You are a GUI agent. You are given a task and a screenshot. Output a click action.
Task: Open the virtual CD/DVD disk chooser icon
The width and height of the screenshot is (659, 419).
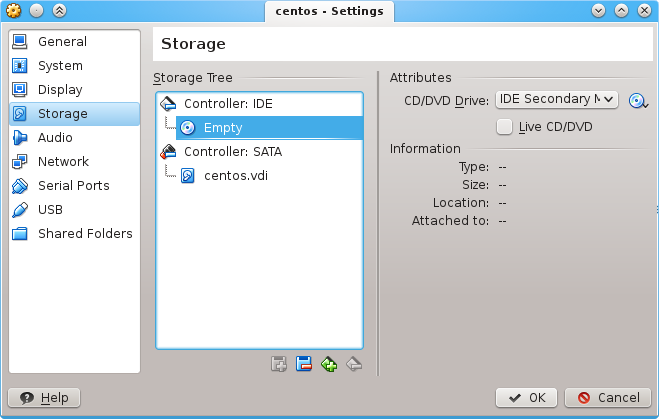(638, 101)
